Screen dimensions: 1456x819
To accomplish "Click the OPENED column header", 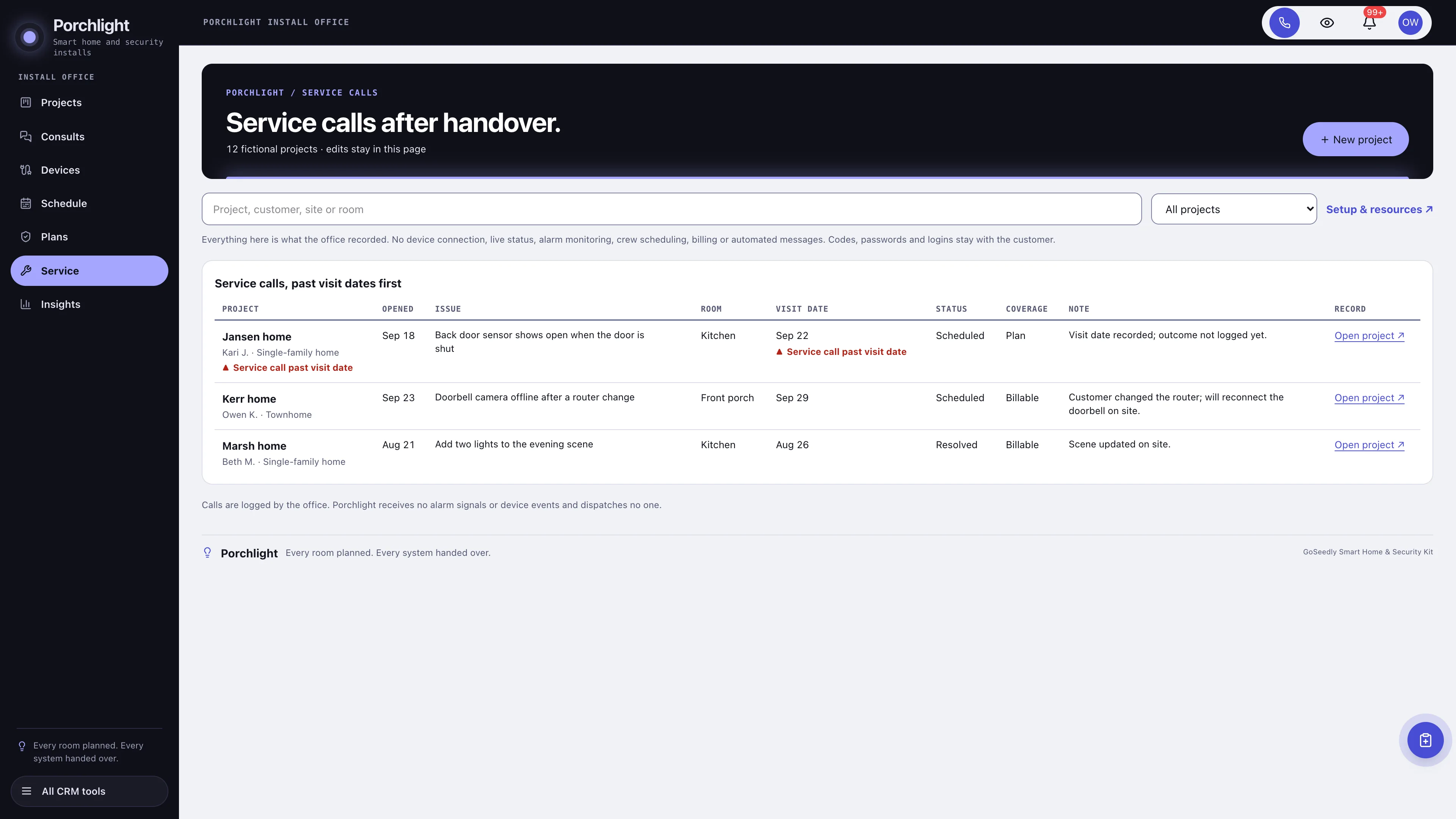I will 397,309.
